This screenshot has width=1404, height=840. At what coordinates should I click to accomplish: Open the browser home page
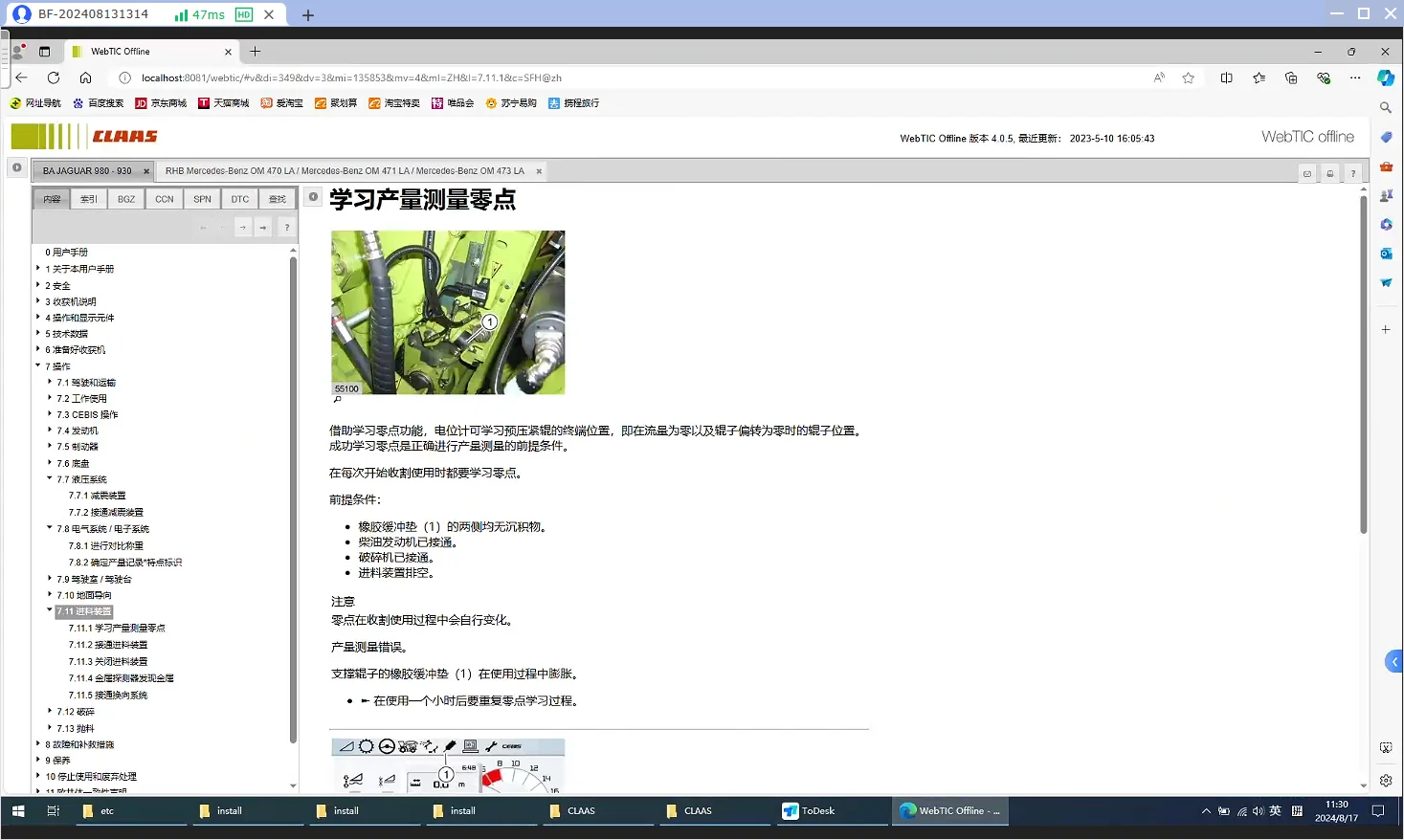pos(85,78)
